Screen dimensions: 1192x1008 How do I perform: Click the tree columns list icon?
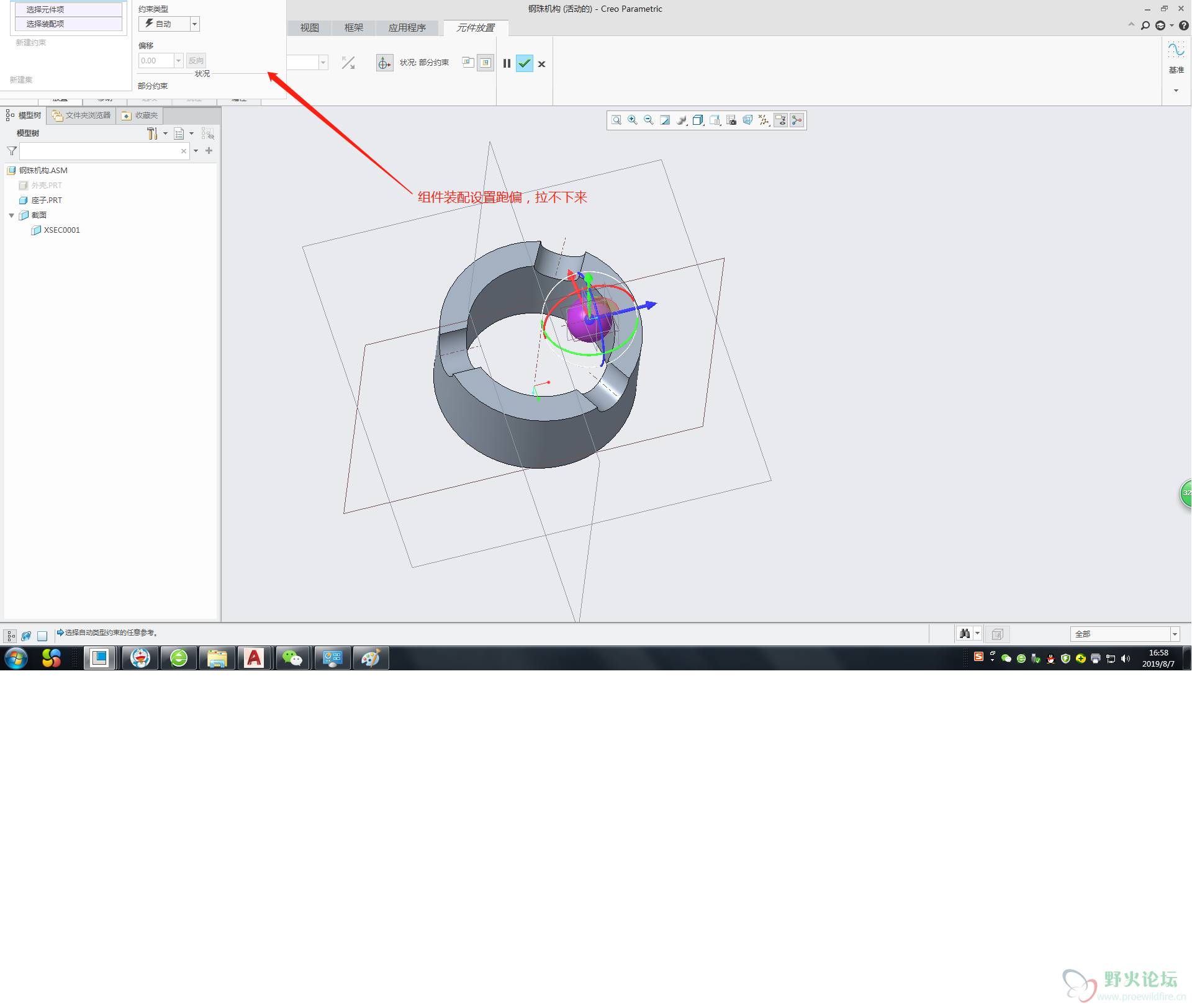pyautogui.click(x=179, y=133)
